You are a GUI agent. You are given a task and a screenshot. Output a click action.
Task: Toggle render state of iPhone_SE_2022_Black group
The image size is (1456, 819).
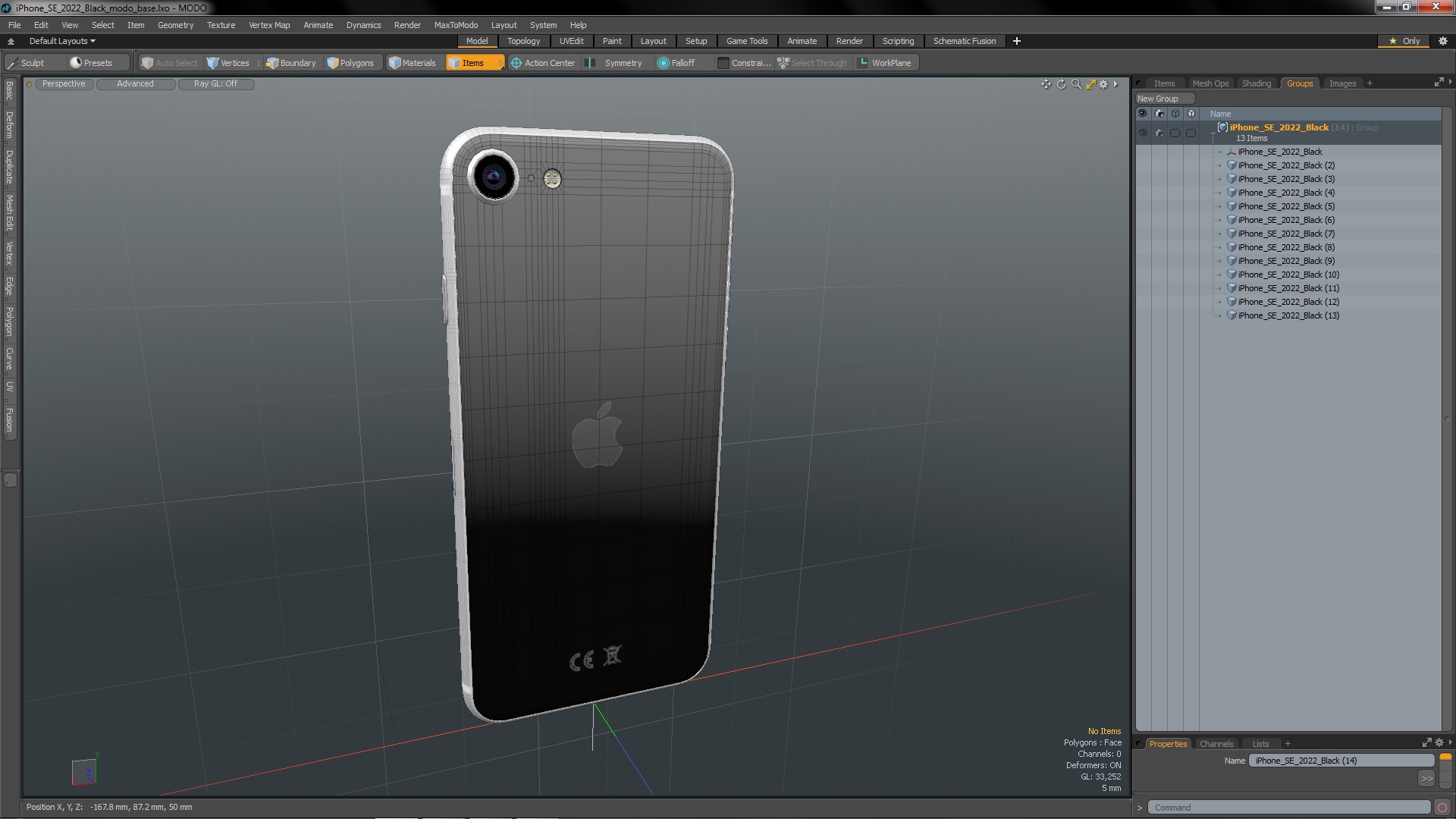click(1159, 133)
